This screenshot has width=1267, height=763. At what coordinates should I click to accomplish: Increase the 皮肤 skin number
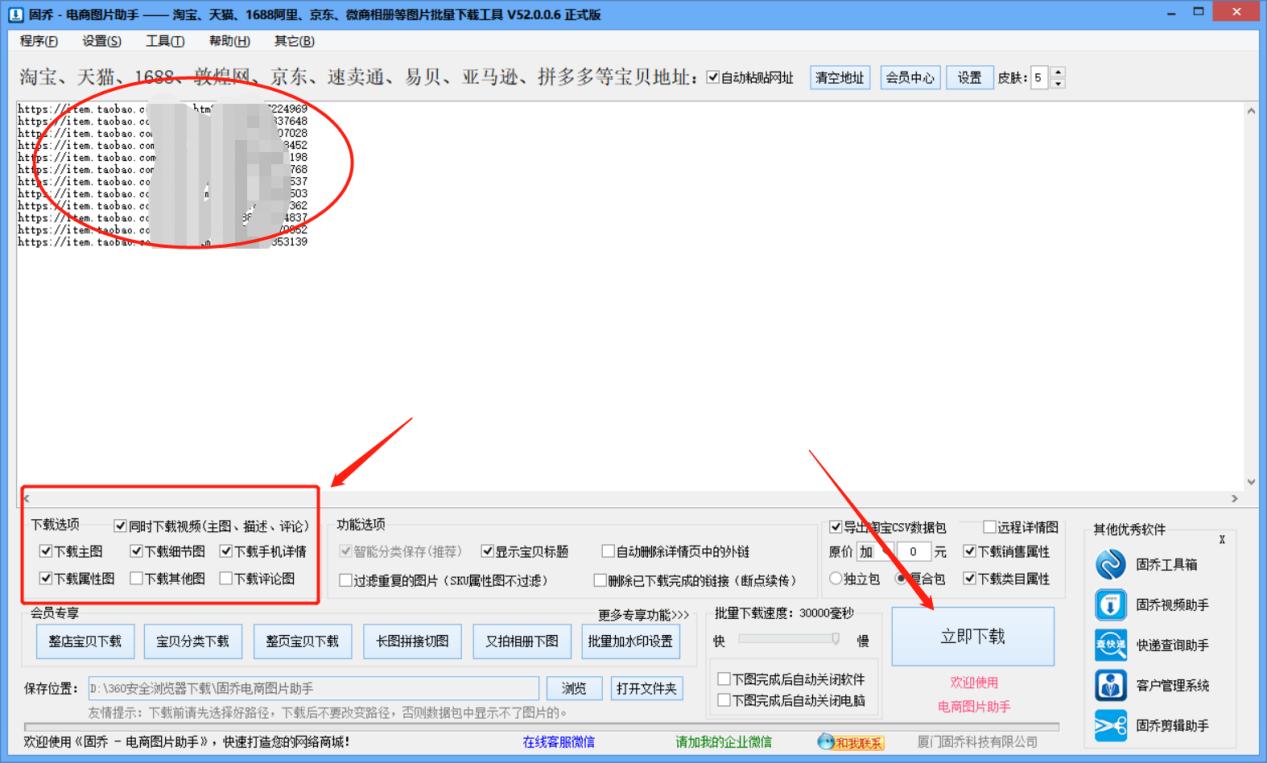point(1058,73)
